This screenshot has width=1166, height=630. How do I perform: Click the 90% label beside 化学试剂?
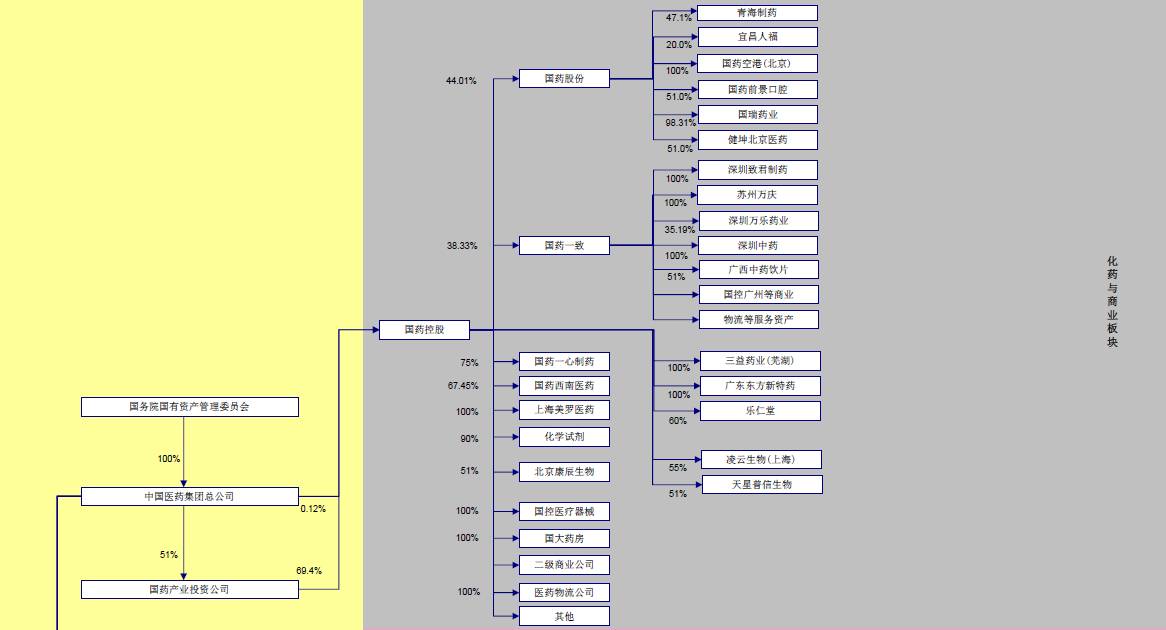pyautogui.click(x=469, y=439)
